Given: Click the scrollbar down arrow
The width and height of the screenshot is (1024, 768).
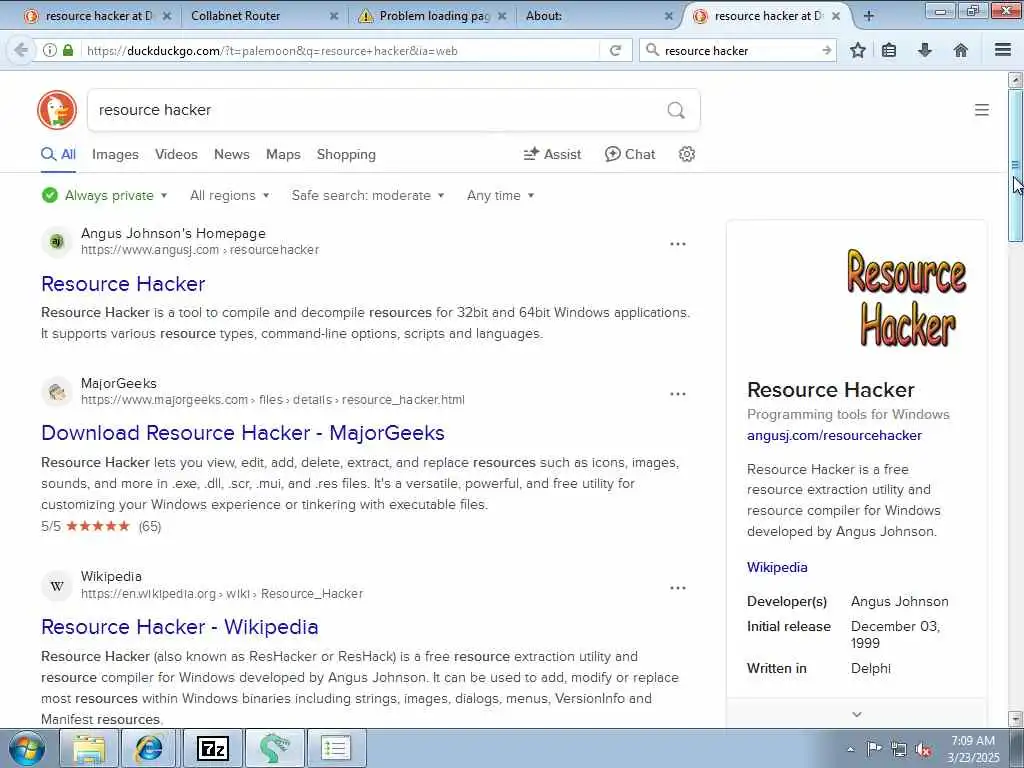Looking at the screenshot, I should coord(1016,719).
